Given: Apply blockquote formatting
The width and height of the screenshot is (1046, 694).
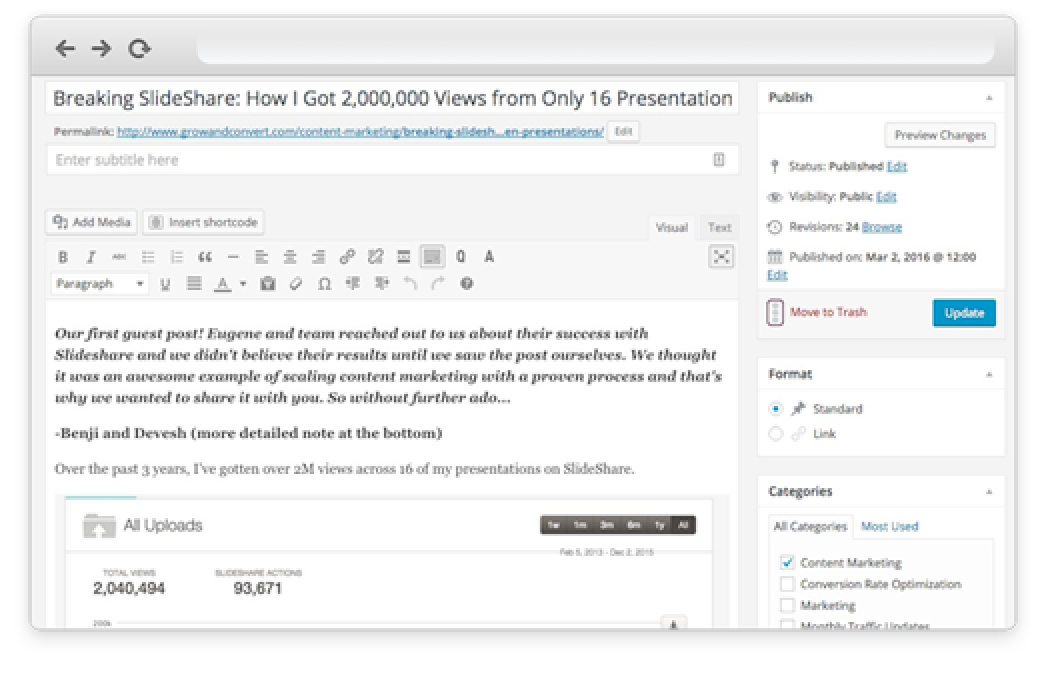Looking at the screenshot, I should (x=205, y=257).
